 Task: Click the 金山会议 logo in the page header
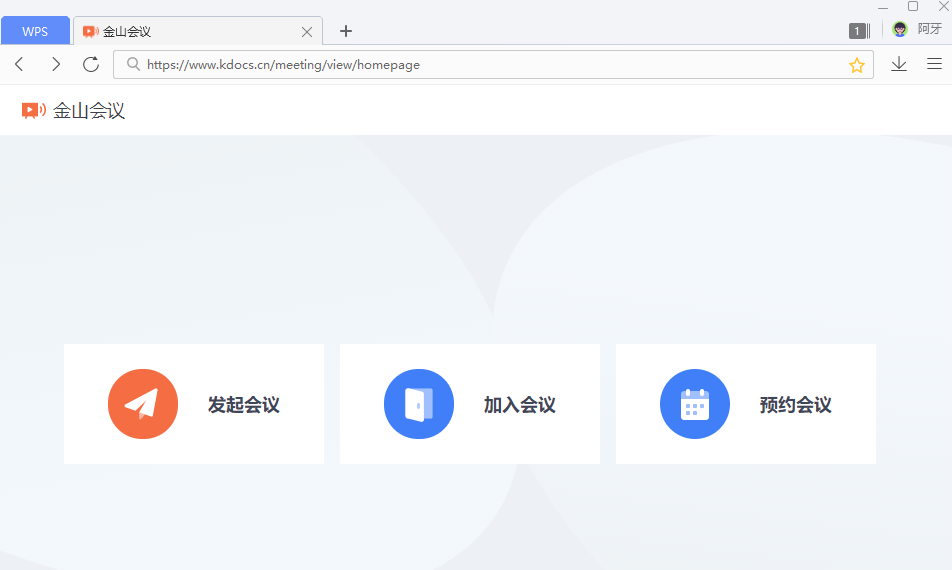pos(74,111)
